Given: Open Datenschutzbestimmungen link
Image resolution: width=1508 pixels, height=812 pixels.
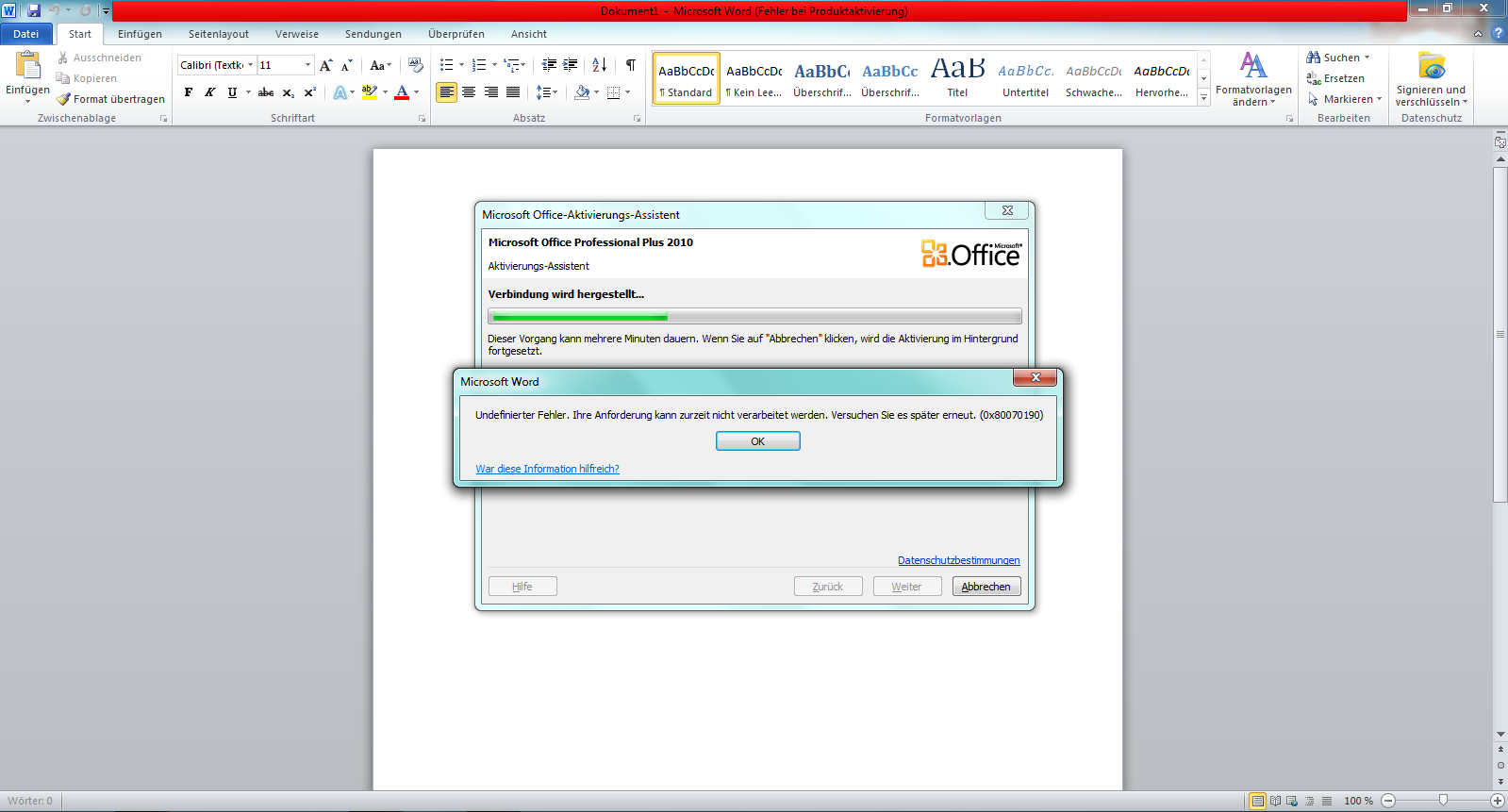Looking at the screenshot, I should click(x=958, y=560).
